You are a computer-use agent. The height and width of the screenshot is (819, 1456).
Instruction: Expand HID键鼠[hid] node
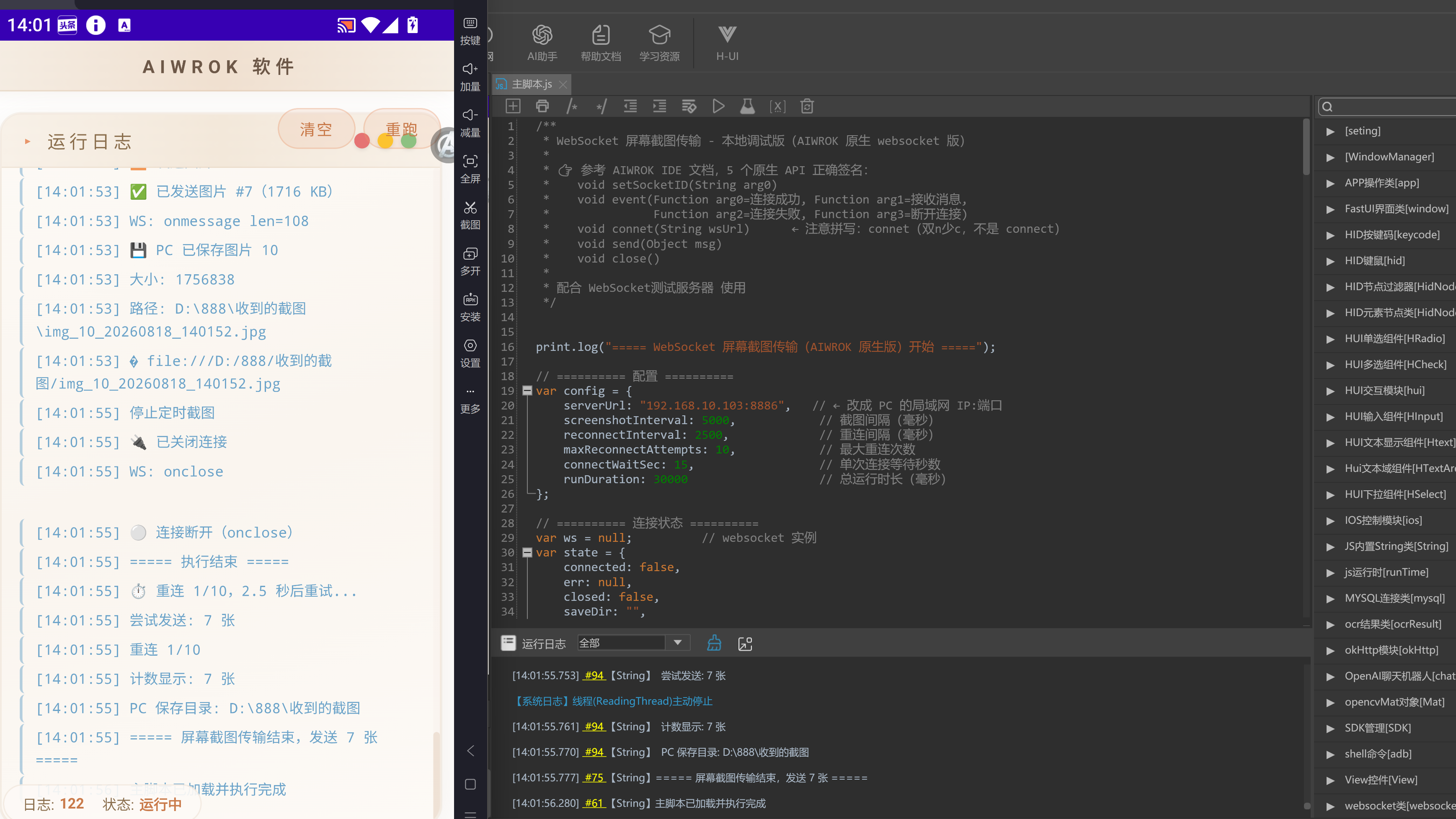click(x=1330, y=261)
